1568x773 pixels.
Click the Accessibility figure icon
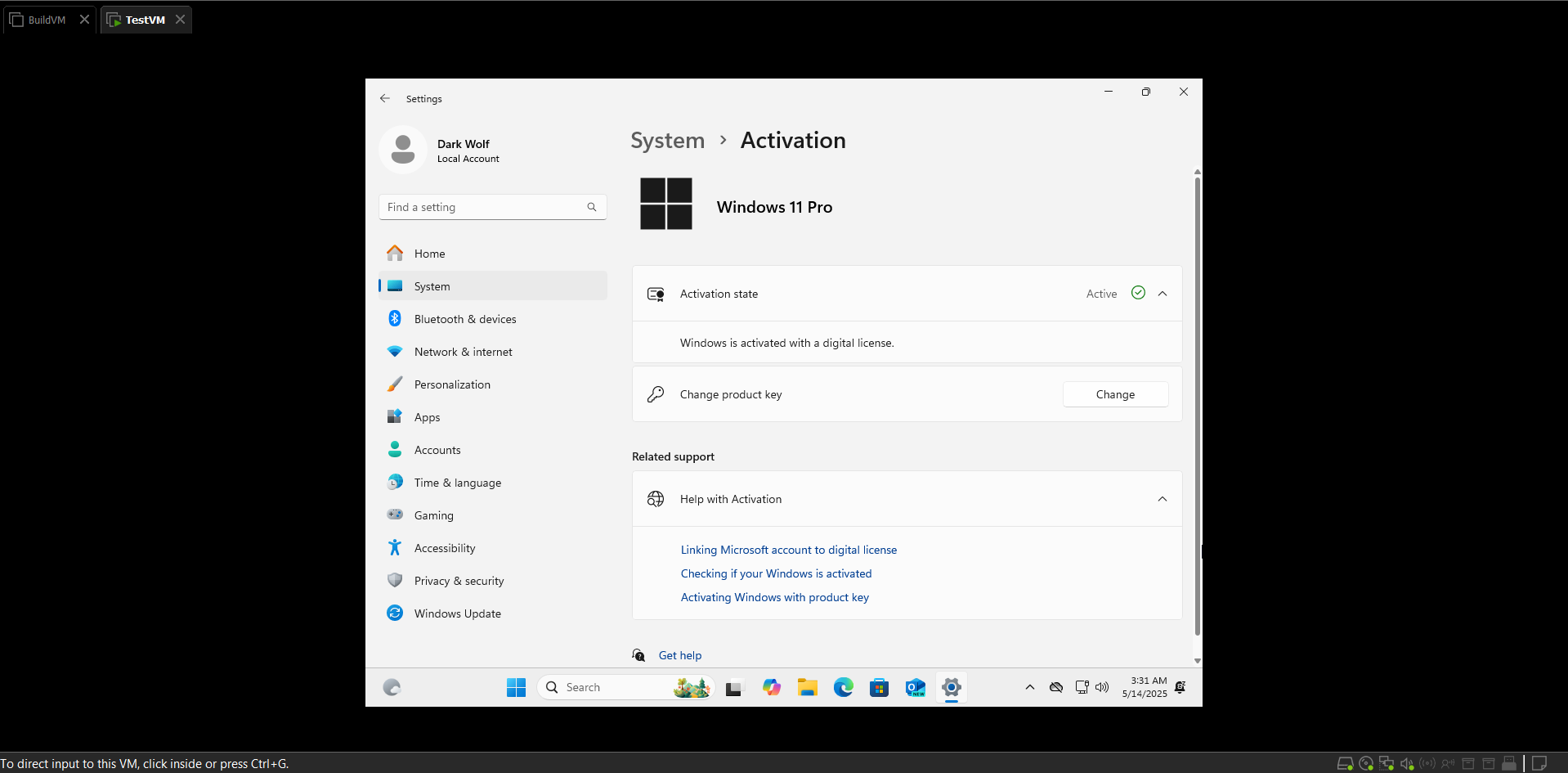(395, 548)
